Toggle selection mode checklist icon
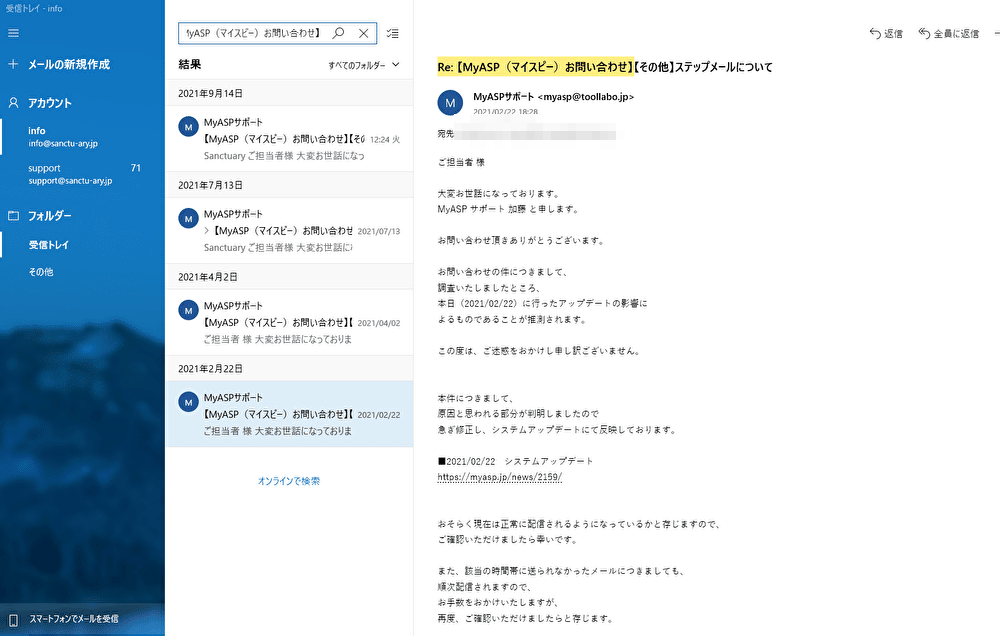This screenshot has height=636, width=1000. pyautogui.click(x=393, y=33)
